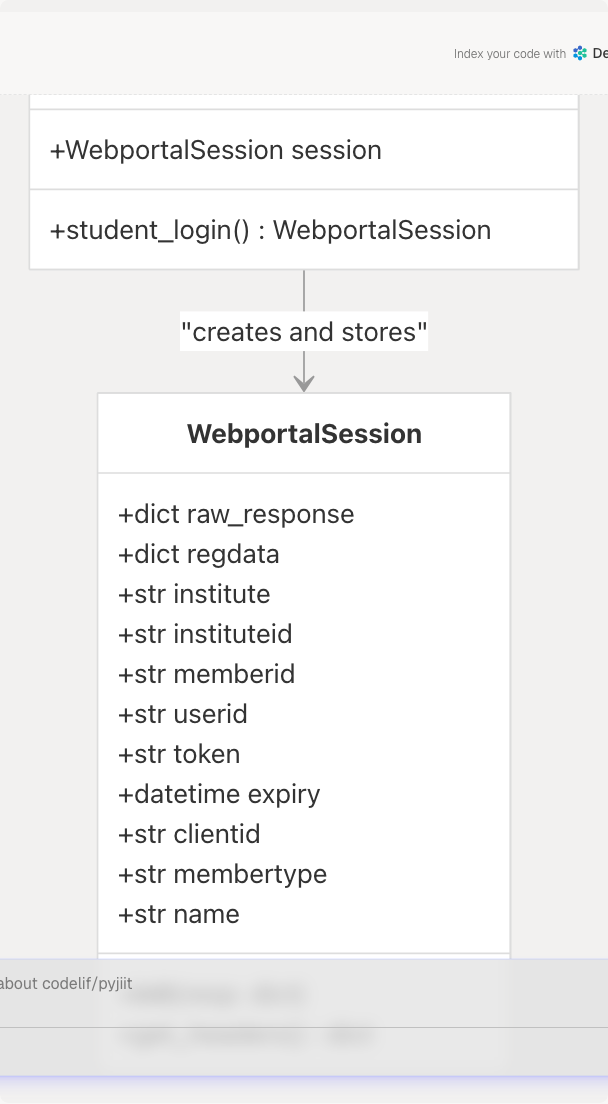Click the "creates and stores" relationship label
Viewport: 608px width, 1104px height.
[x=304, y=331]
